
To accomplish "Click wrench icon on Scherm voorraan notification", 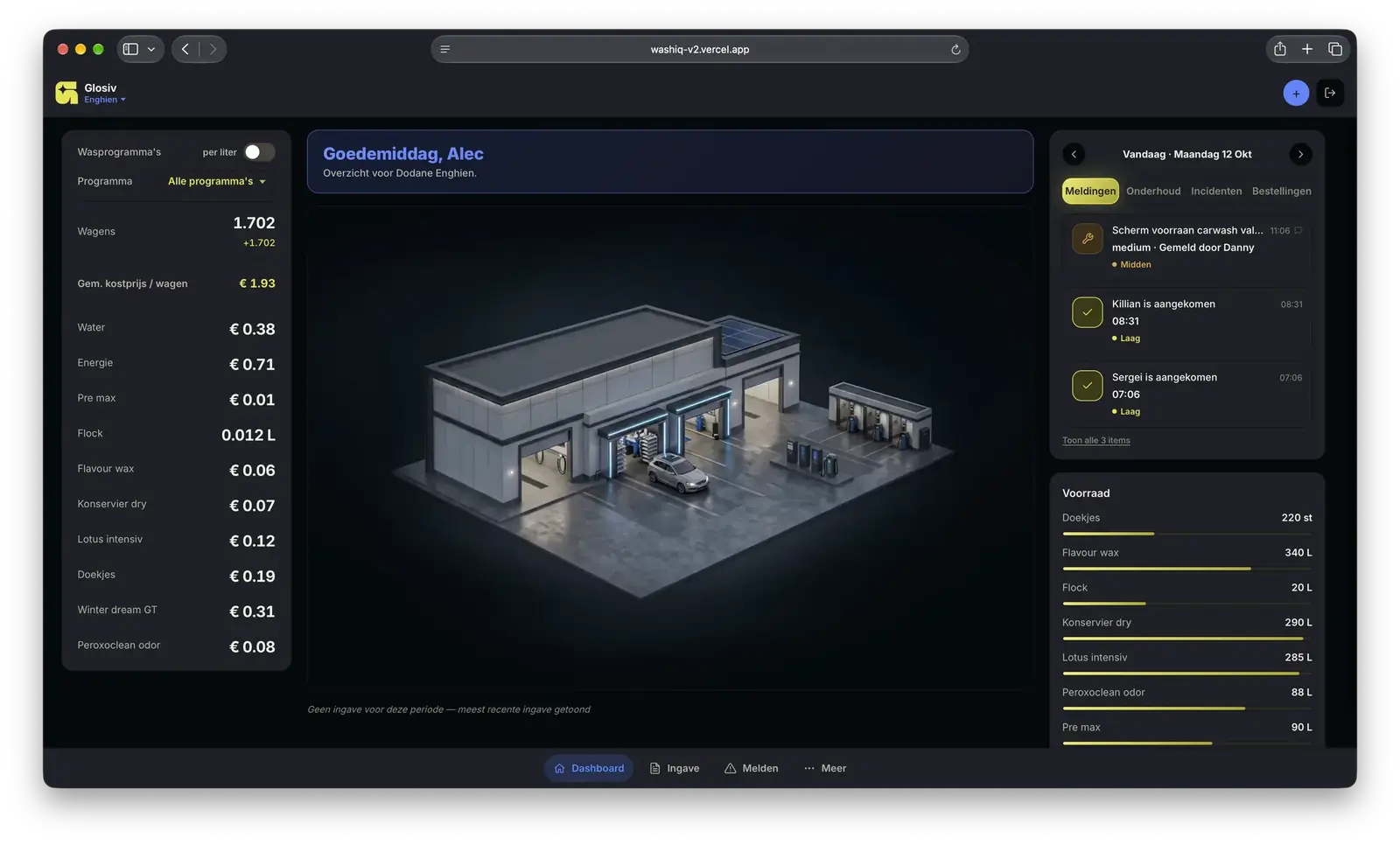I will (x=1088, y=238).
